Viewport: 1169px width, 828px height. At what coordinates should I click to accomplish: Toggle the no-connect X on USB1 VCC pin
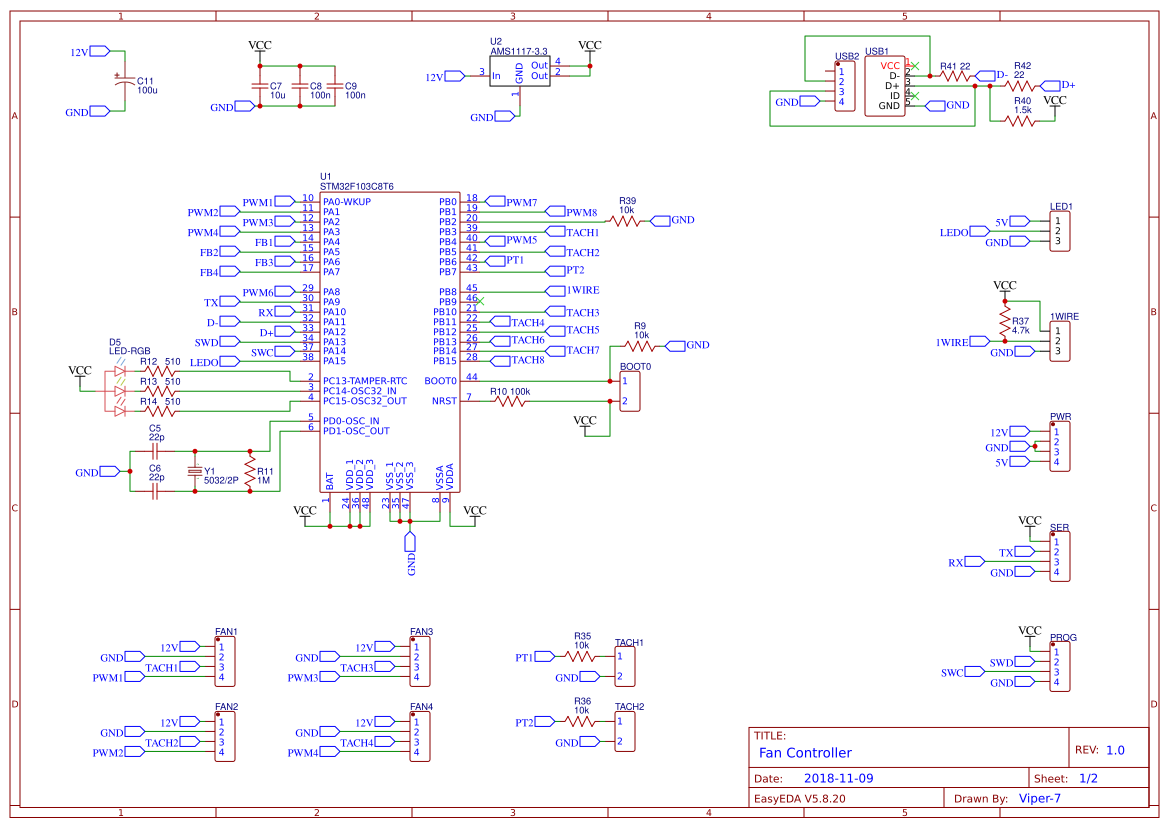click(916, 65)
